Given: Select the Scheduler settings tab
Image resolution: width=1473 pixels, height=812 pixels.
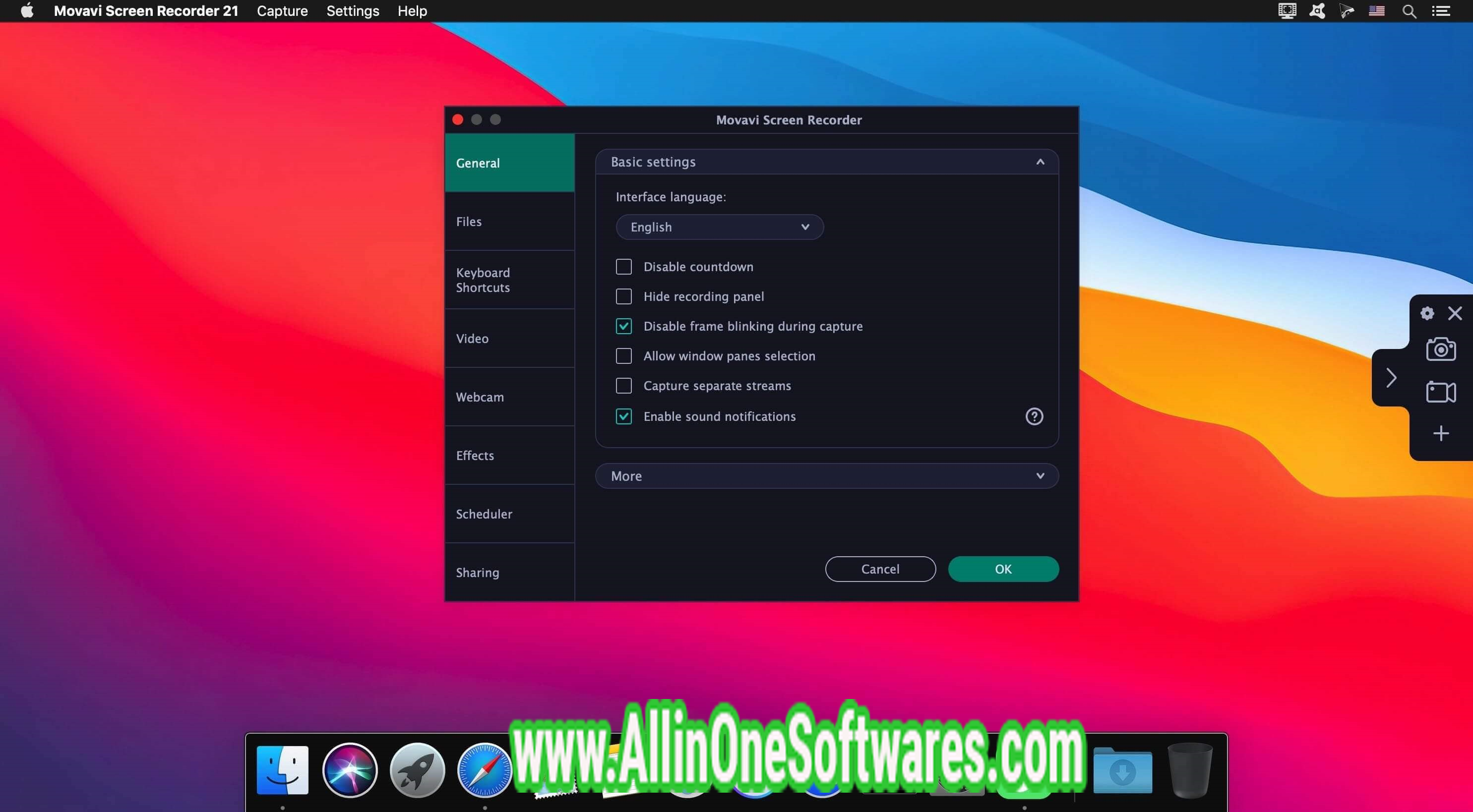Looking at the screenshot, I should 484,513.
